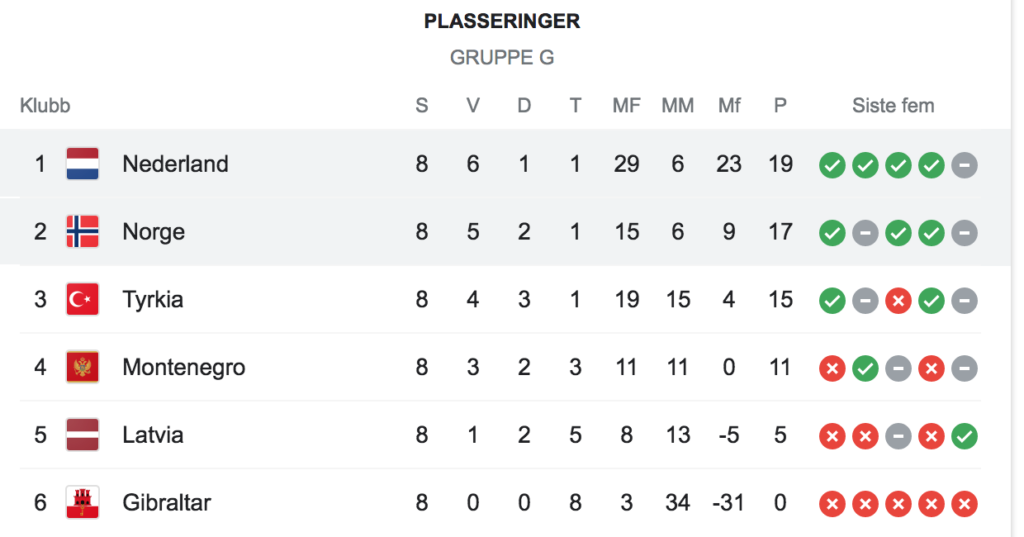Click the MF column header
The image size is (1024, 537).
(x=626, y=106)
